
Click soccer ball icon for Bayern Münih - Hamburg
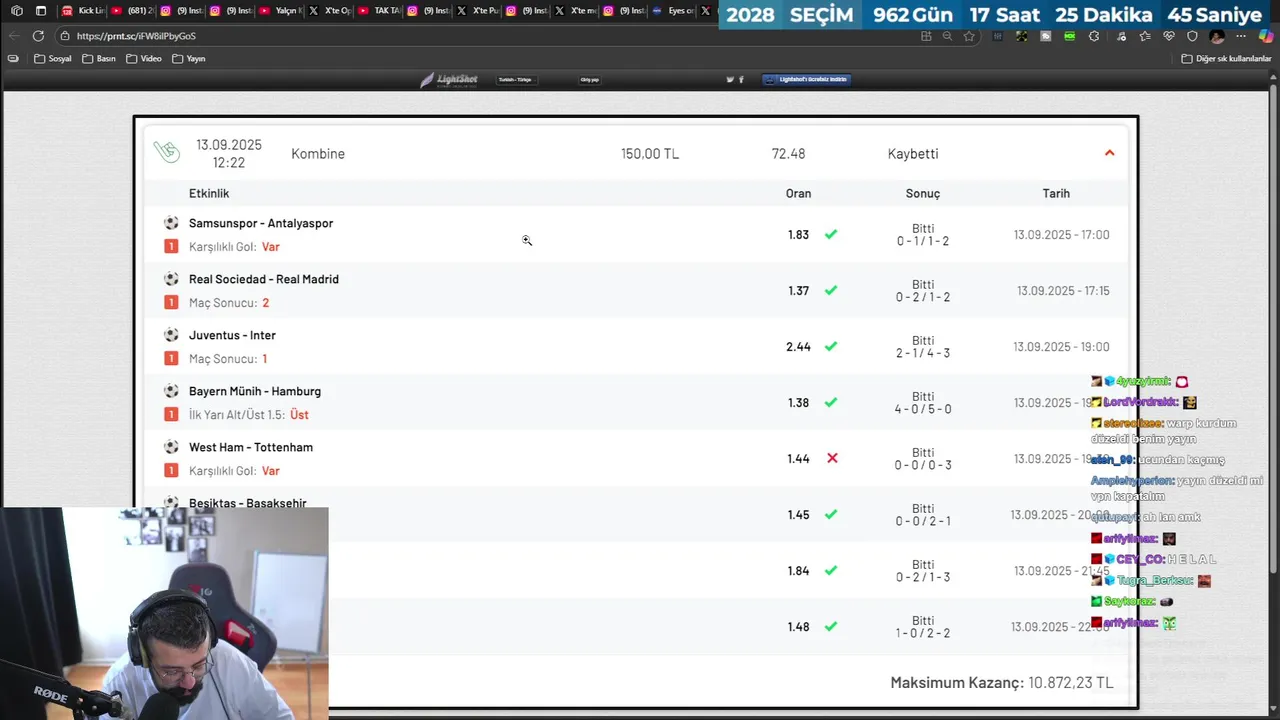click(171, 391)
